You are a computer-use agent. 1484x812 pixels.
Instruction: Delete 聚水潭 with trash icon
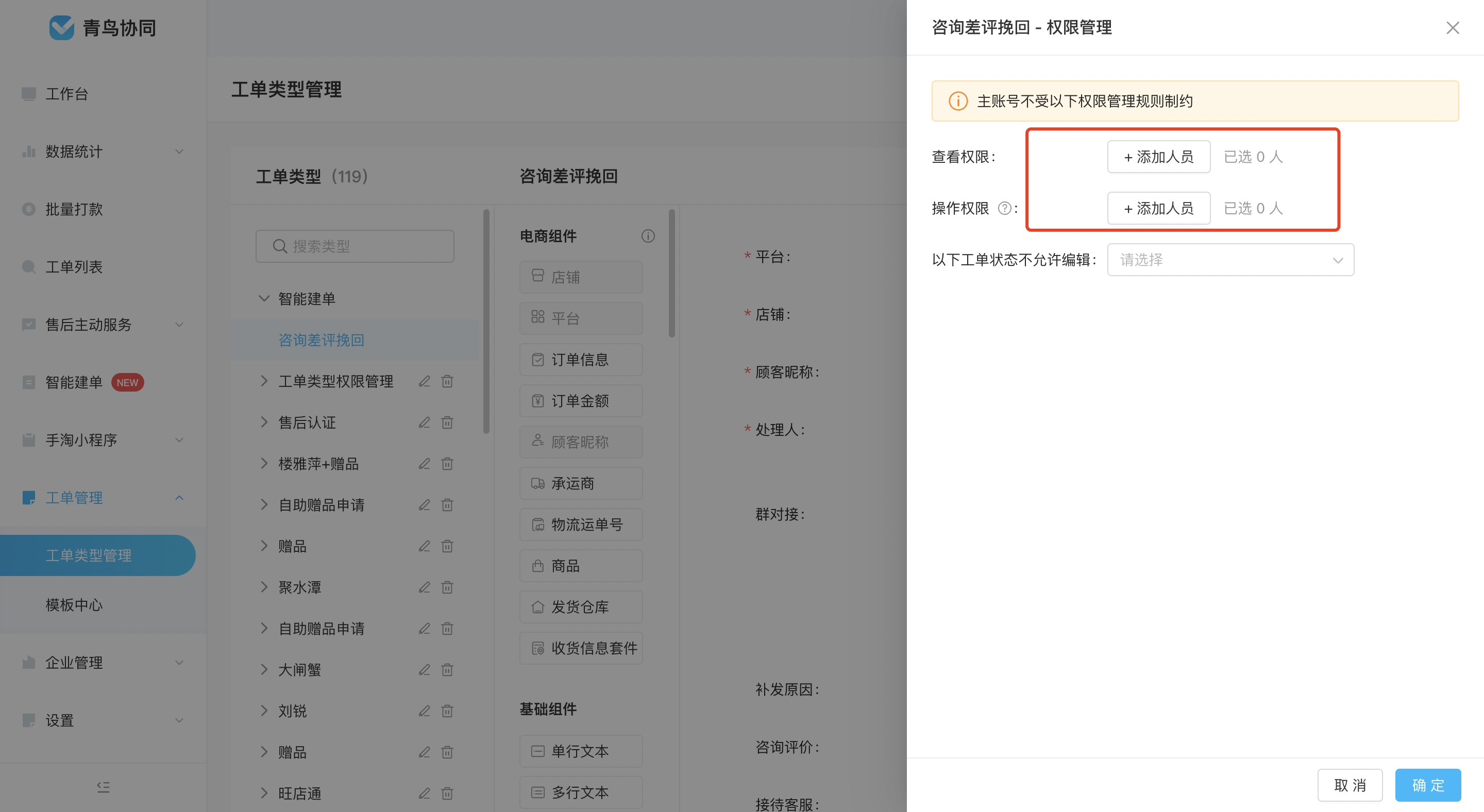[x=447, y=587]
